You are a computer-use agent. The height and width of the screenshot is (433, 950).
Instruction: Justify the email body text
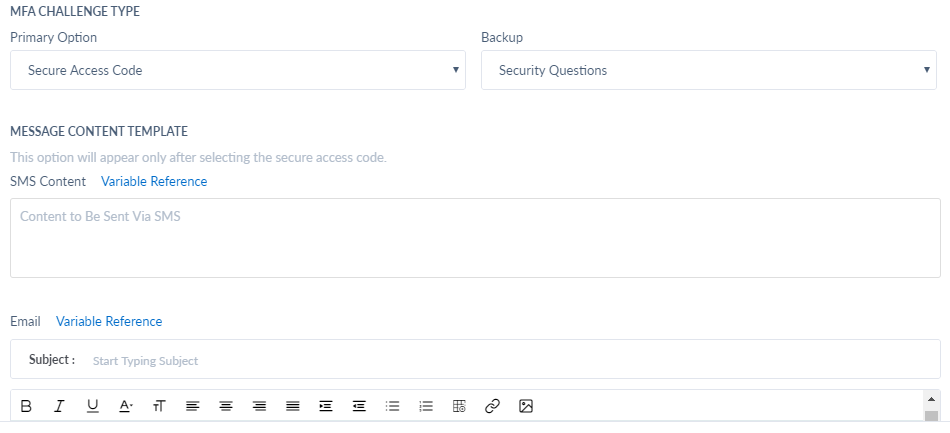pos(293,406)
